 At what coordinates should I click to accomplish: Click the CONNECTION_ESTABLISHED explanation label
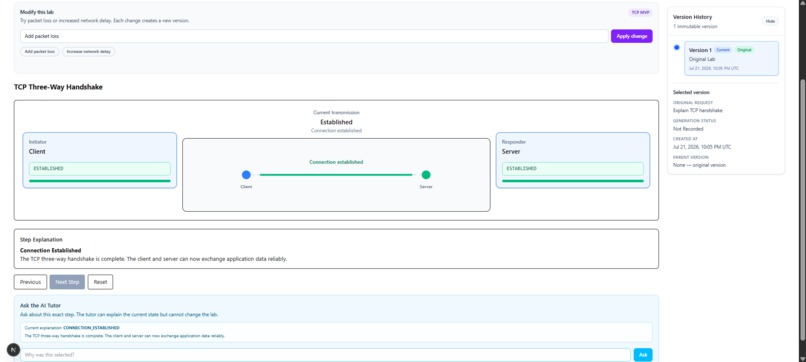pos(91,328)
